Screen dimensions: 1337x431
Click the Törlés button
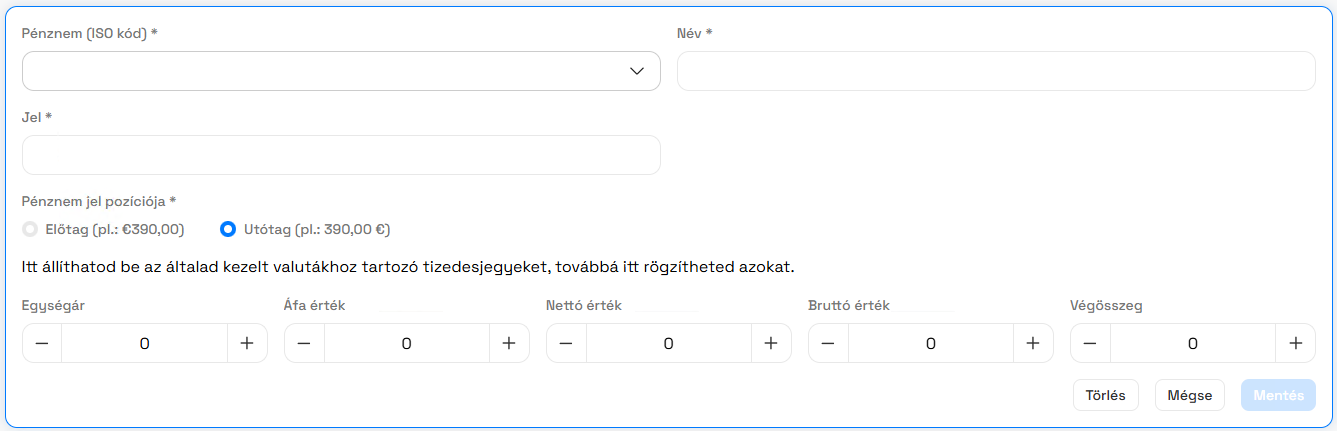click(1105, 395)
